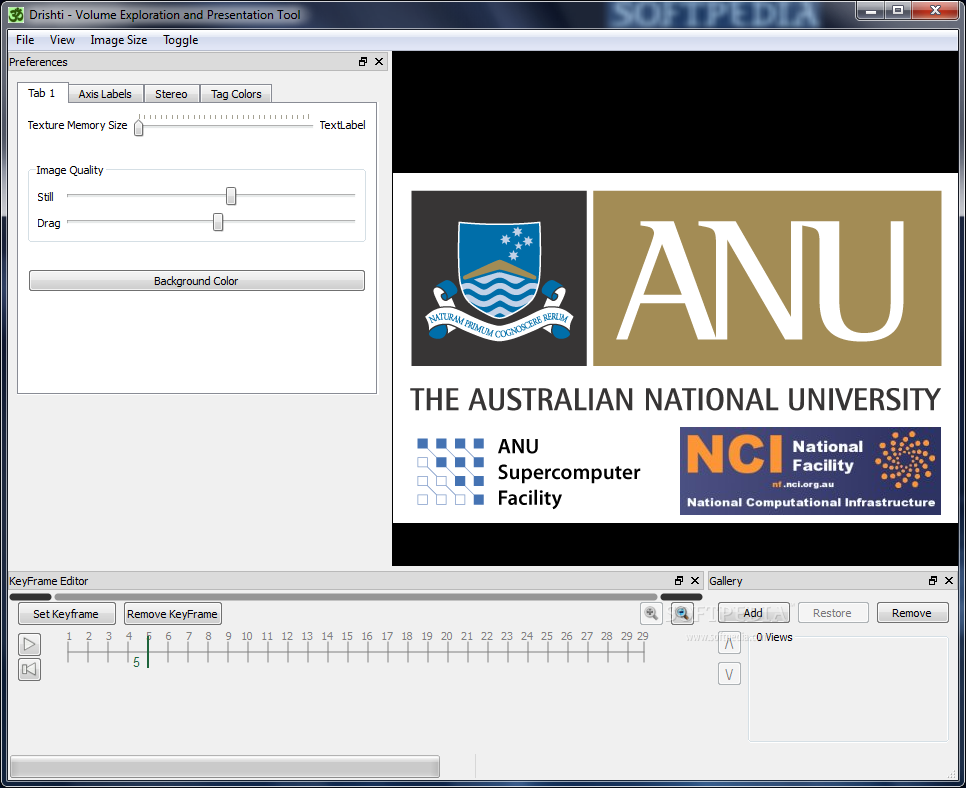Close the Preferences panel

click(x=379, y=62)
